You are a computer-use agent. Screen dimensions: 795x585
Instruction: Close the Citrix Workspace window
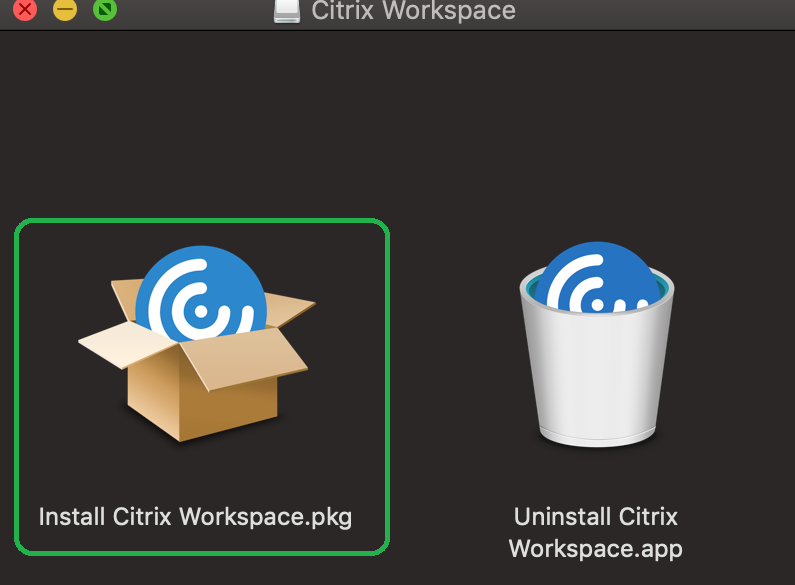click(x=25, y=9)
